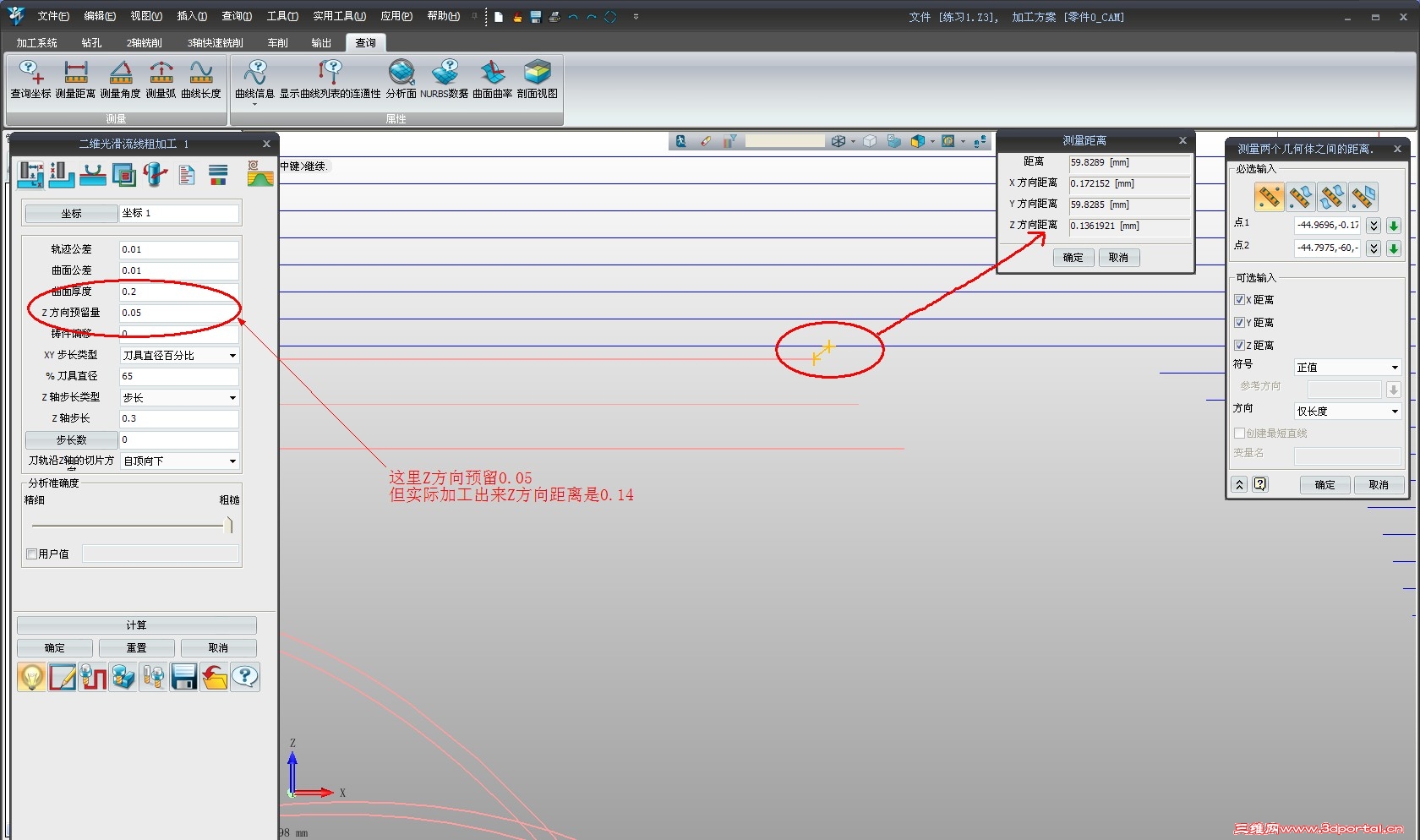This screenshot has height=840, width=1420.
Task: Click the sketch edit pencil icon in machining panel
Action: point(63,677)
